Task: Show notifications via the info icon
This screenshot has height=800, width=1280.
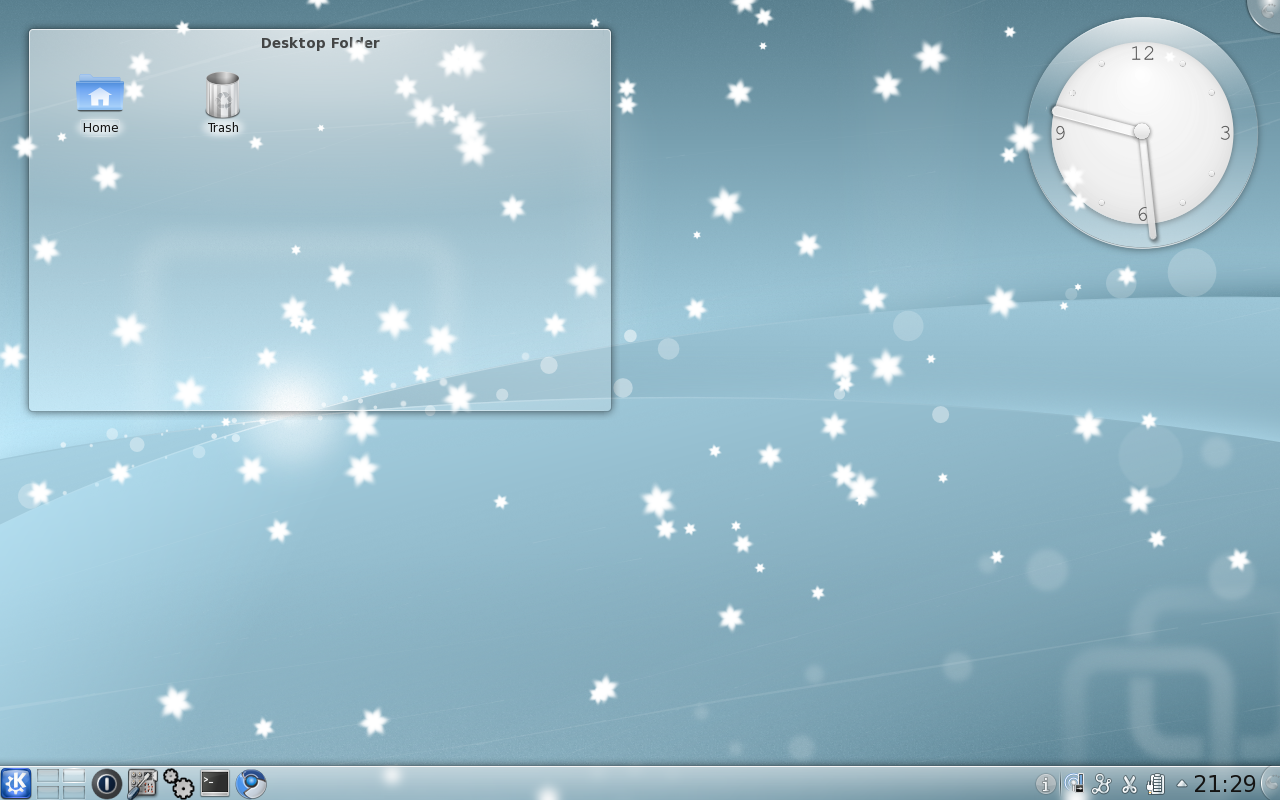Action: 1045,784
